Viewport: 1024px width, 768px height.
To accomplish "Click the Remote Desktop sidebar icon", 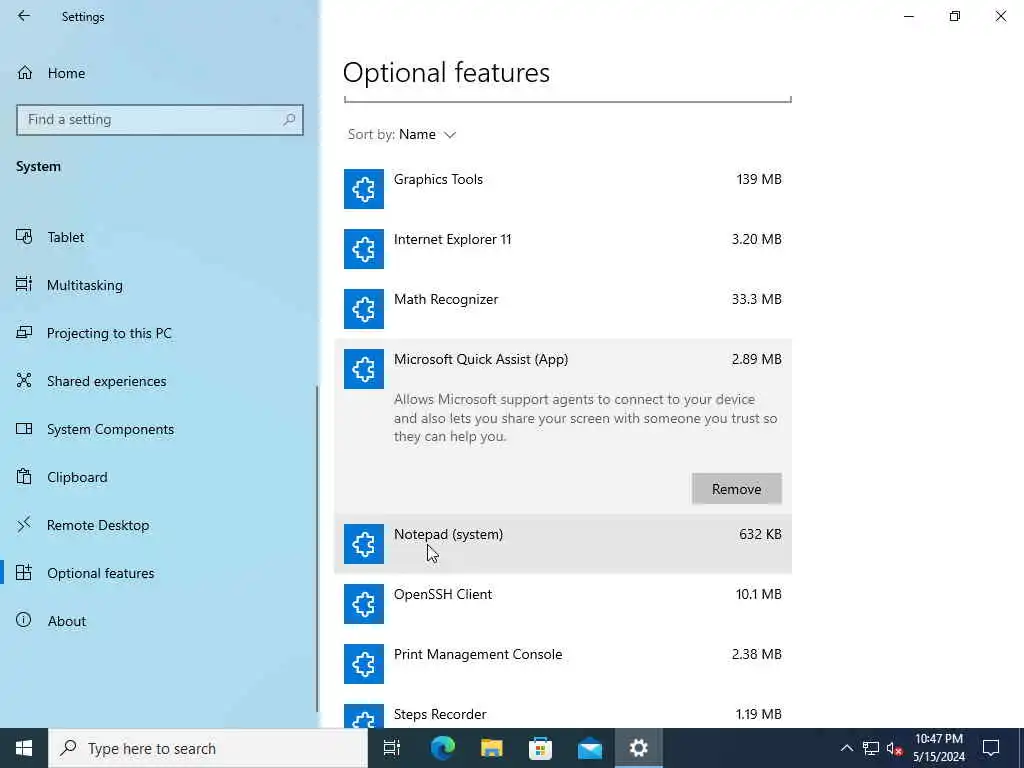I will click(24, 525).
